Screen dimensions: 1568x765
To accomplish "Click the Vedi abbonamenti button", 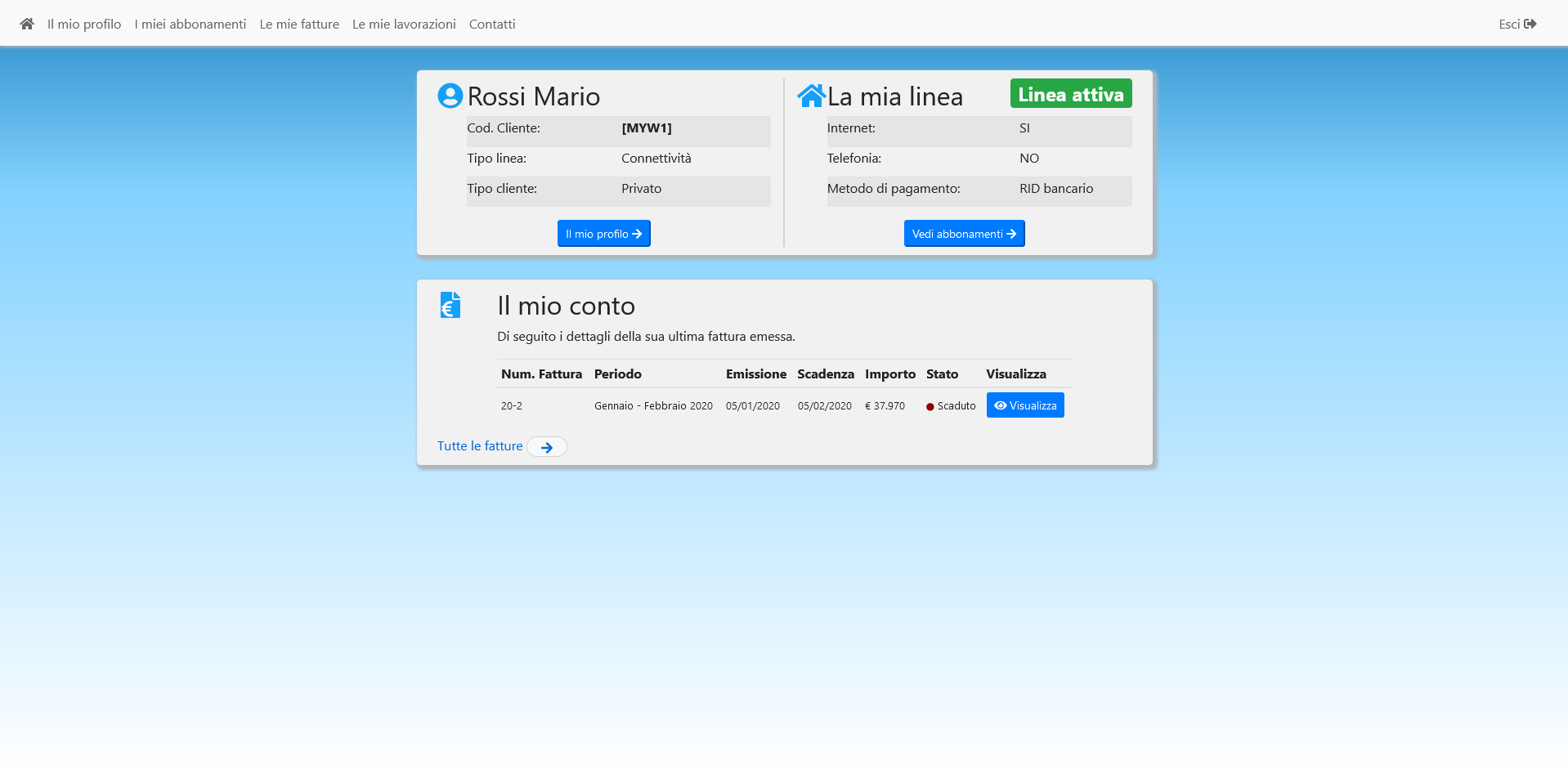I will click(x=964, y=234).
